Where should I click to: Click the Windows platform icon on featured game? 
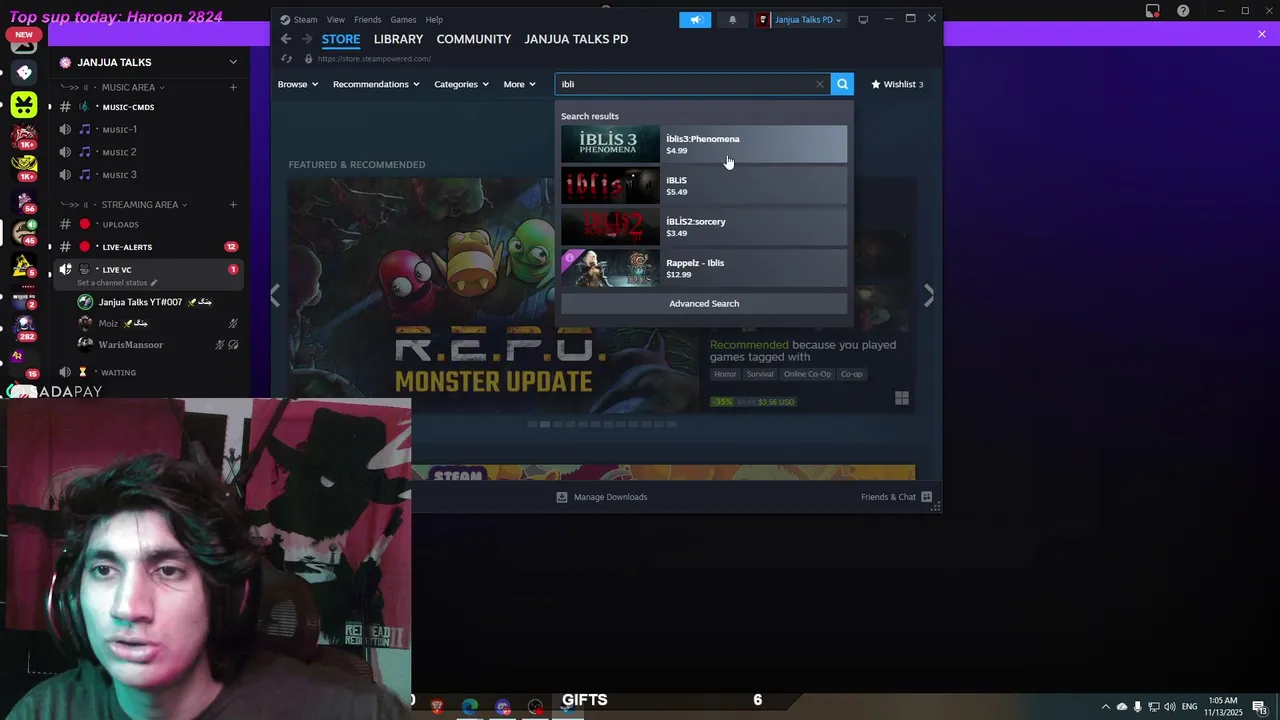coord(901,398)
